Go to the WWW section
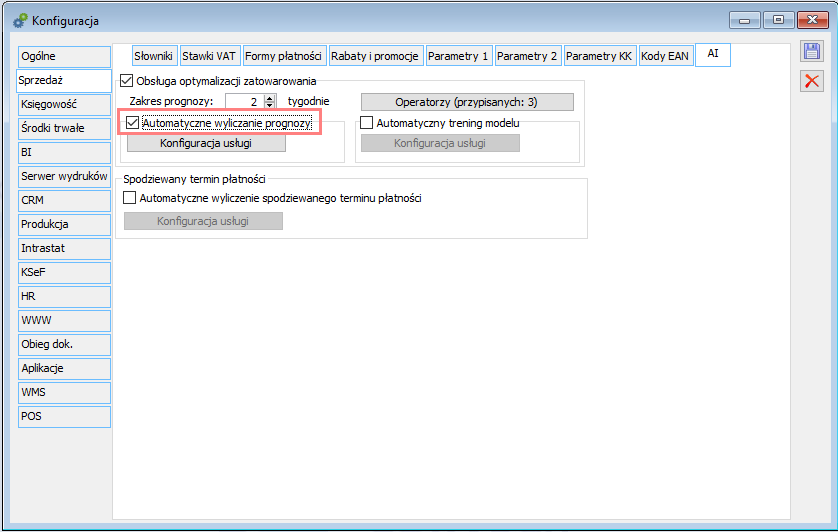 [64, 321]
